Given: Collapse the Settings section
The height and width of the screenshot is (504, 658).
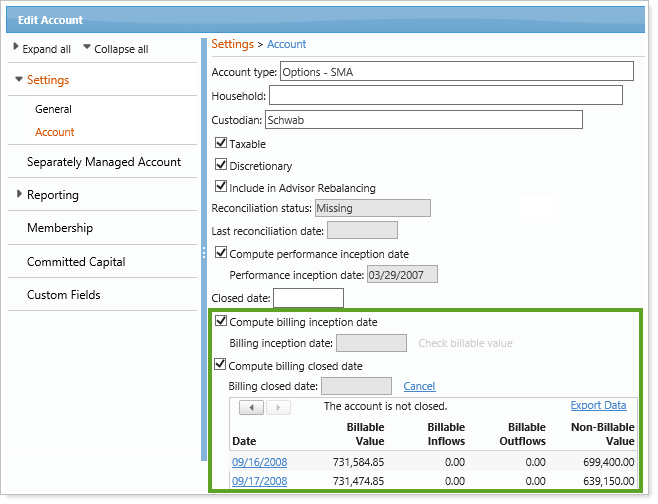Looking at the screenshot, I should pos(19,80).
